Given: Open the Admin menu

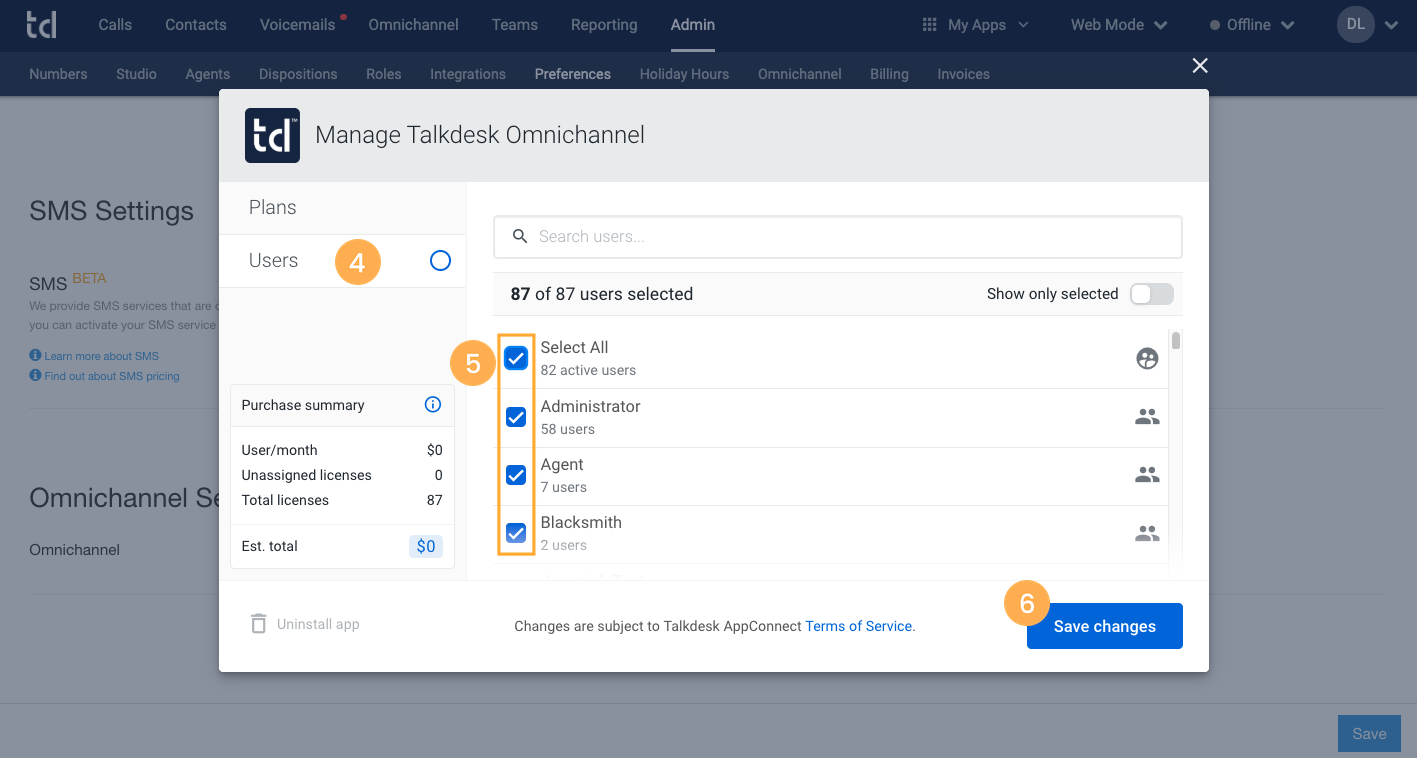Looking at the screenshot, I should (x=693, y=25).
